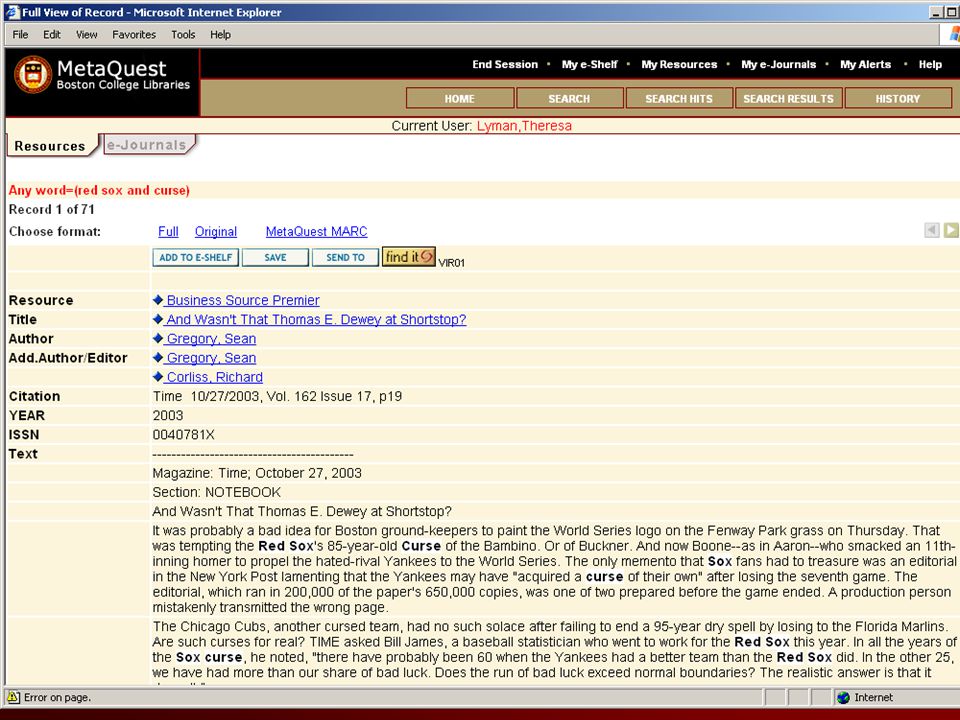Click the ISSN value 0040781X
Image resolution: width=960 pixels, height=720 pixels.
184,435
